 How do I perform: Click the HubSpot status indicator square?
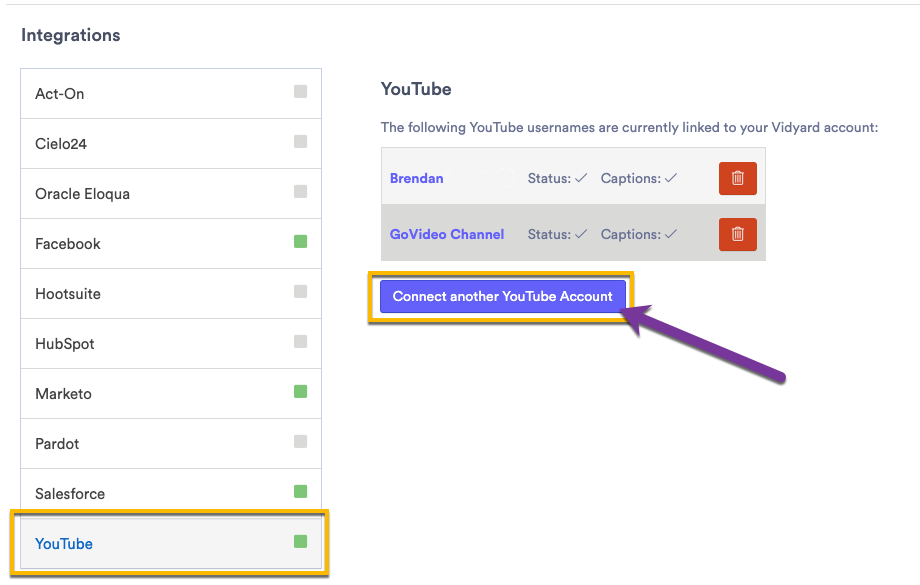pyautogui.click(x=299, y=342)
